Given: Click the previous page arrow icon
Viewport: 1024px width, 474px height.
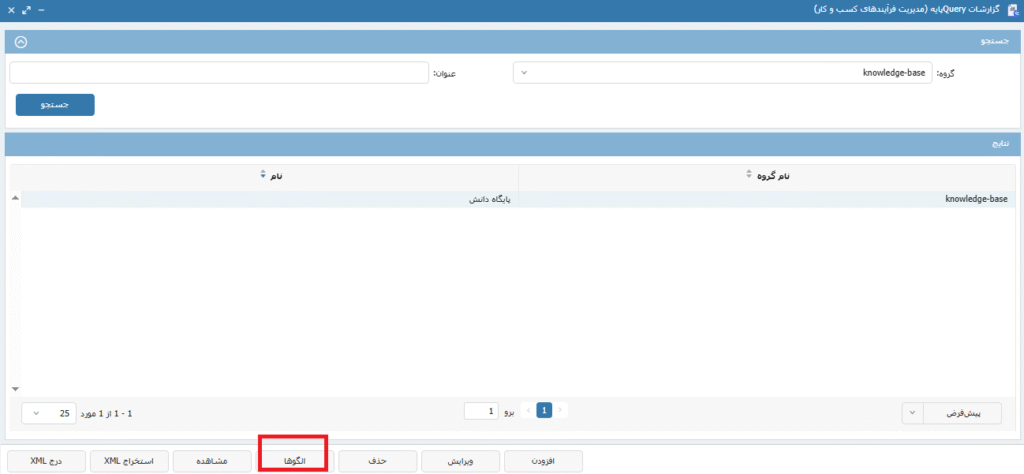Looking at the screenshot, I should [561, 411].
